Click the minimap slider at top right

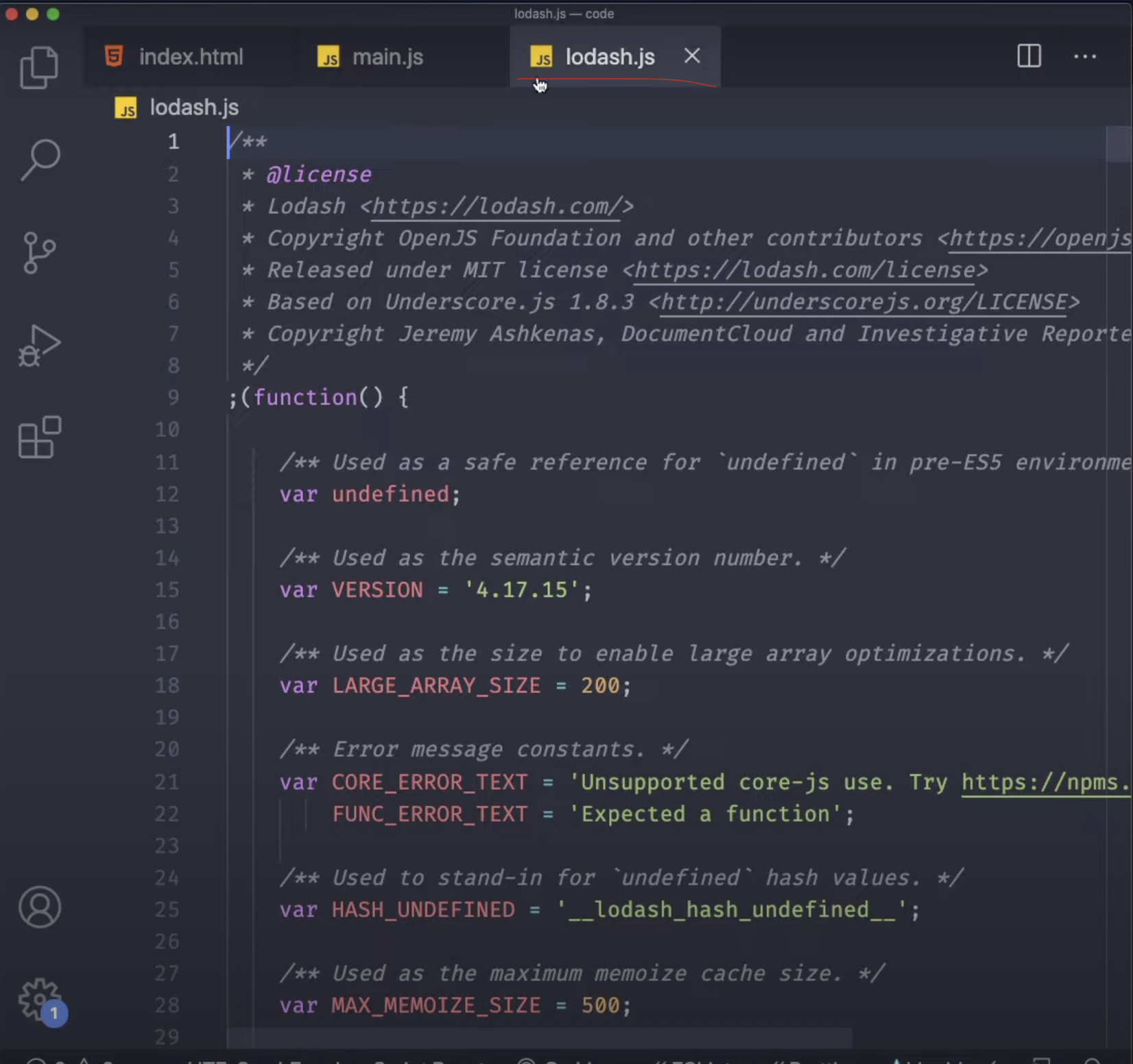point(1119,144)
